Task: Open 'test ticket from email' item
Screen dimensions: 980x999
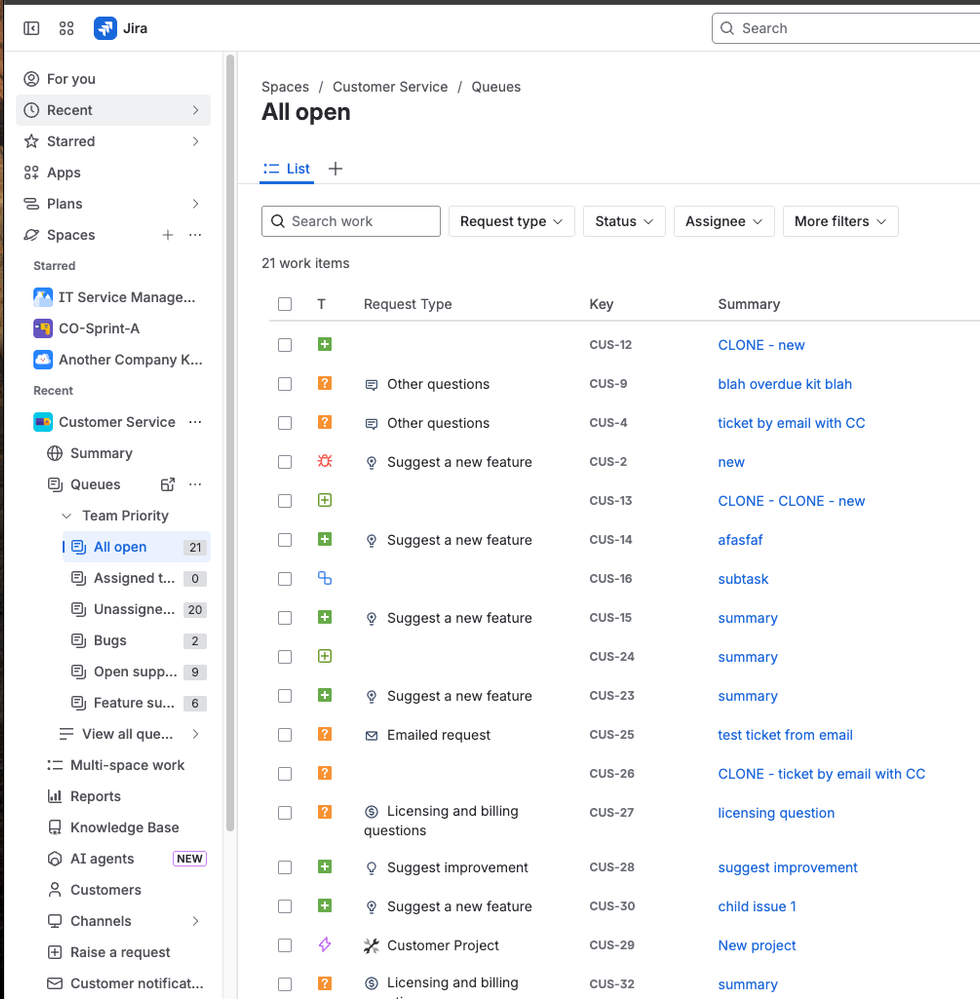Action: coord(785,735)
